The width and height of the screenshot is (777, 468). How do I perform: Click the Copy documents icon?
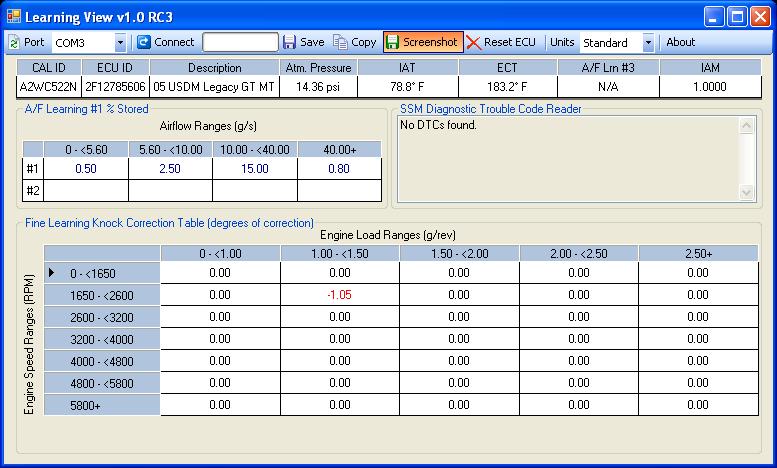pos(340,42)
